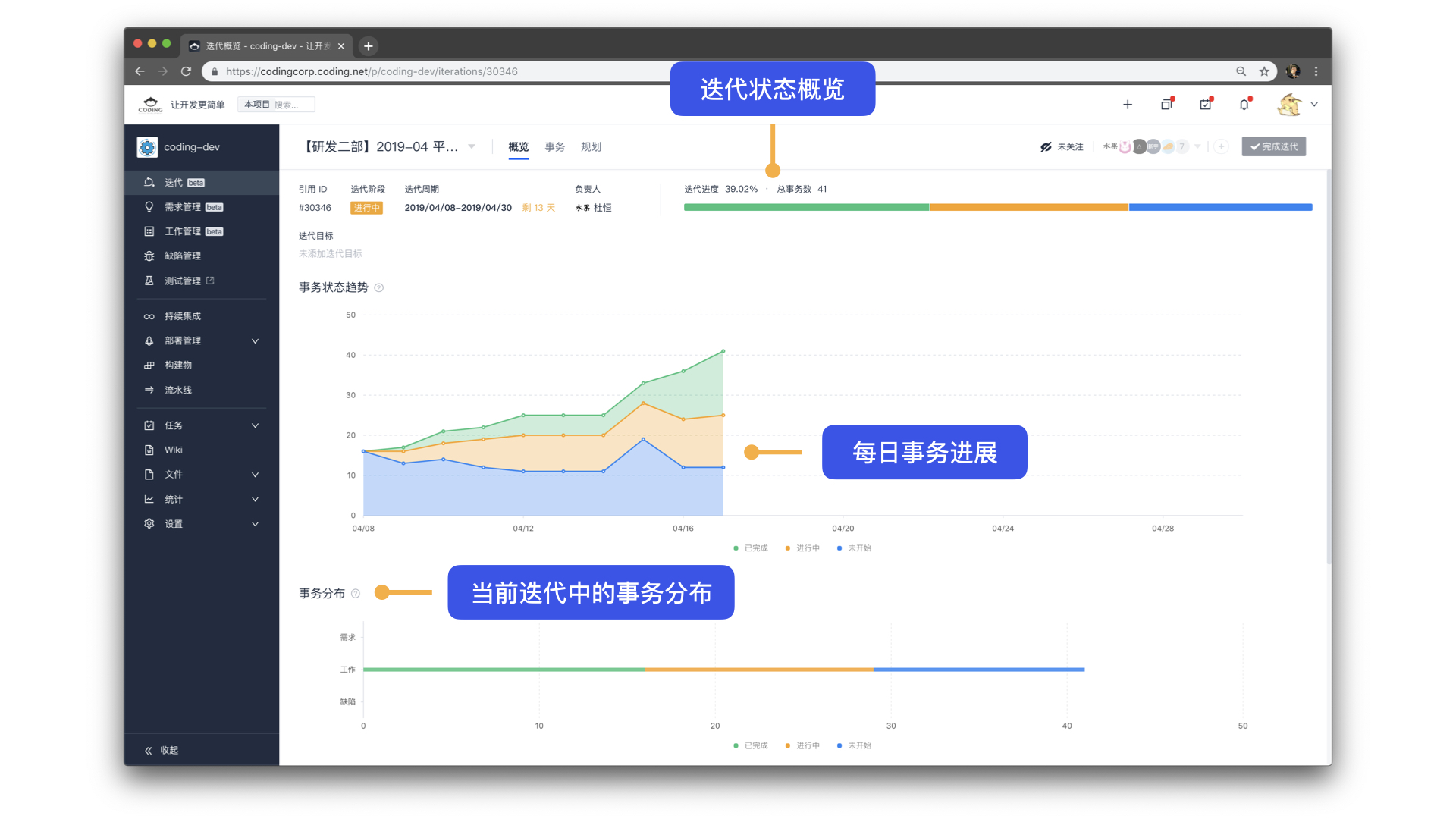Open the iteration title dropdown
This screenshot has height=819, width=1456.
[x=472, y=146]
